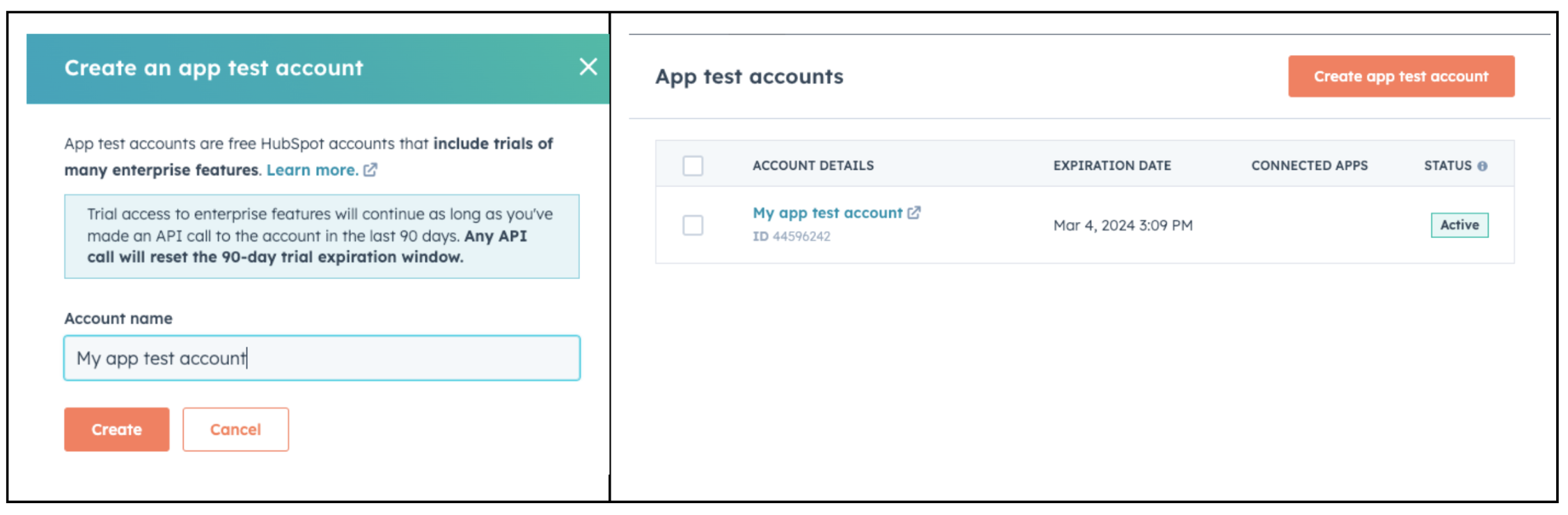Open the My app test account link

coord(827,213)
